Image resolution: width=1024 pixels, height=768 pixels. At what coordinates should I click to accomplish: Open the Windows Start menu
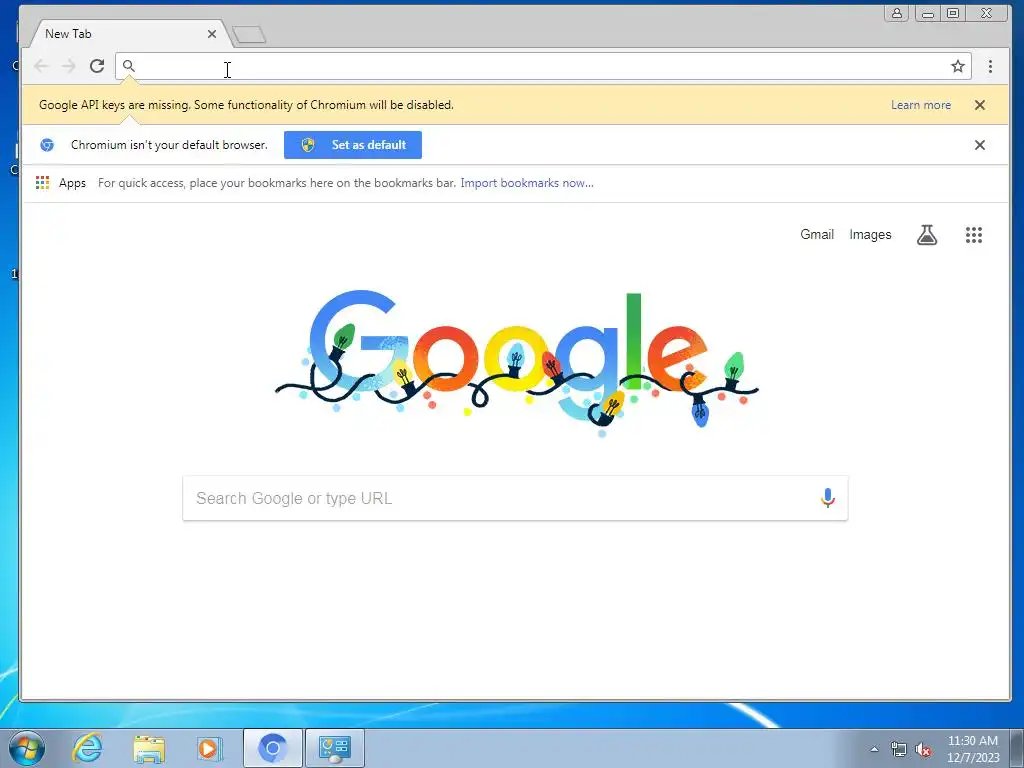27,748
